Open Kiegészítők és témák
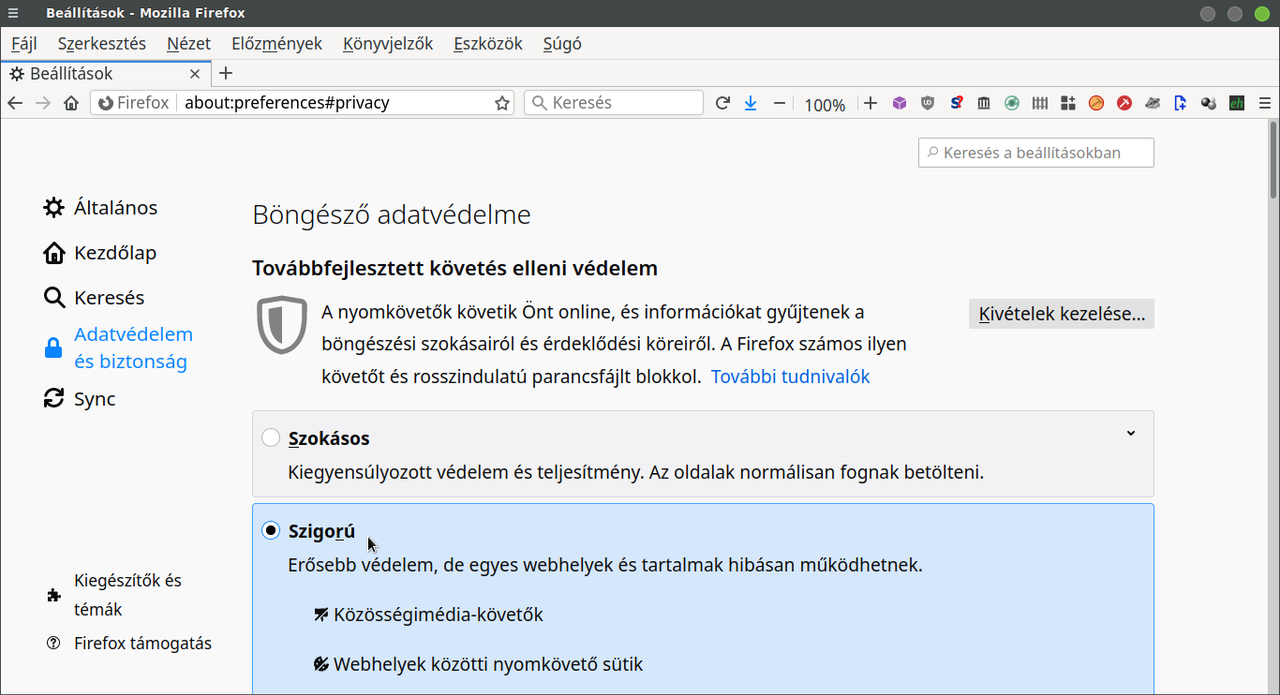 point(115,595)
